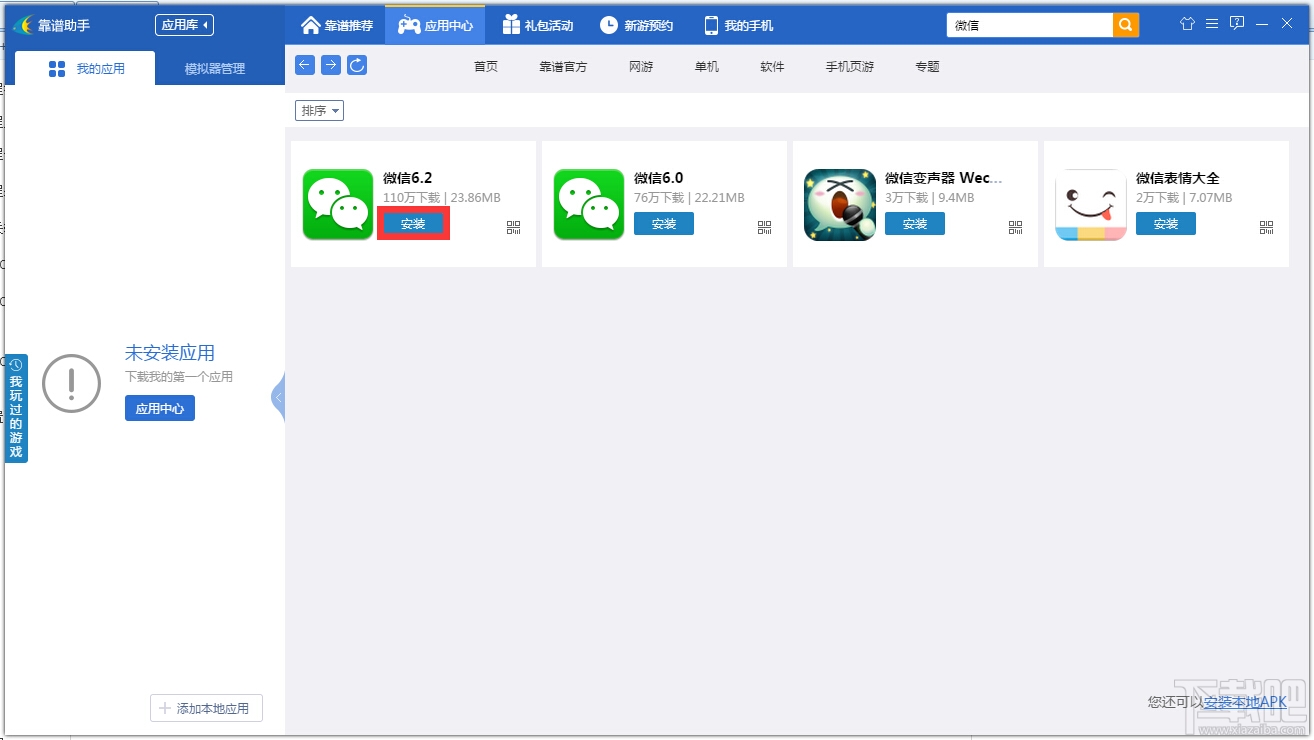This screenshot has height=740, width=1314.
Task: Click the 微信6.0 app icon
Action: tap(588, 203)
